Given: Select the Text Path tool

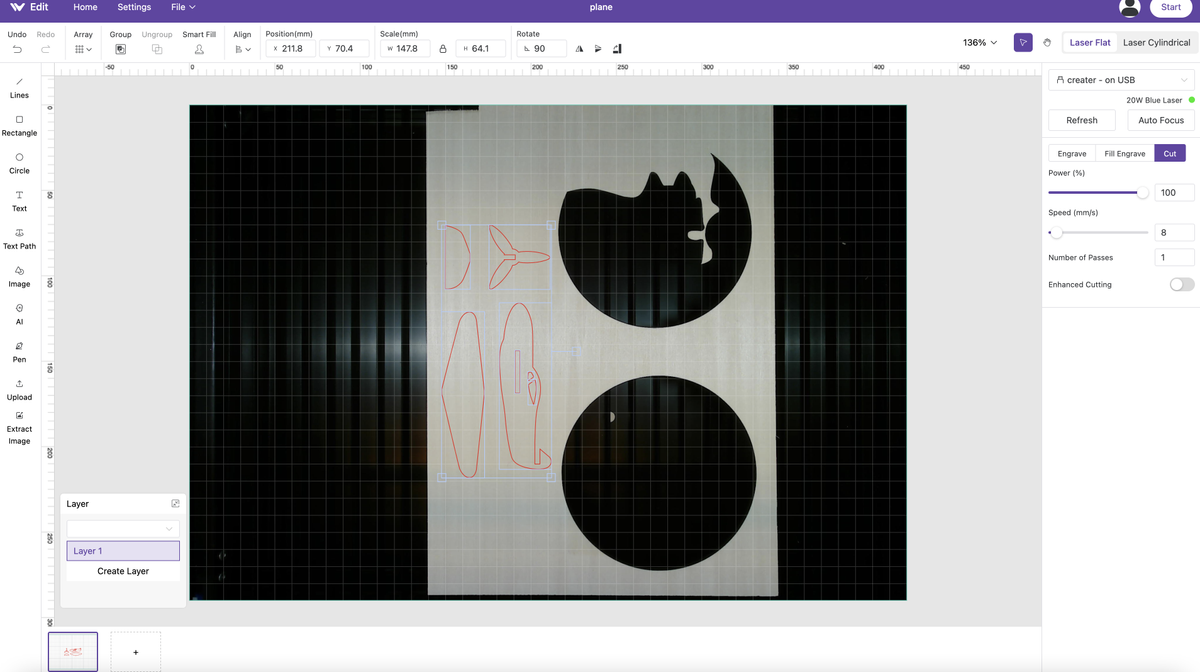Looking at the screenshot, I should pyautogui.click(x=19, y=238).
